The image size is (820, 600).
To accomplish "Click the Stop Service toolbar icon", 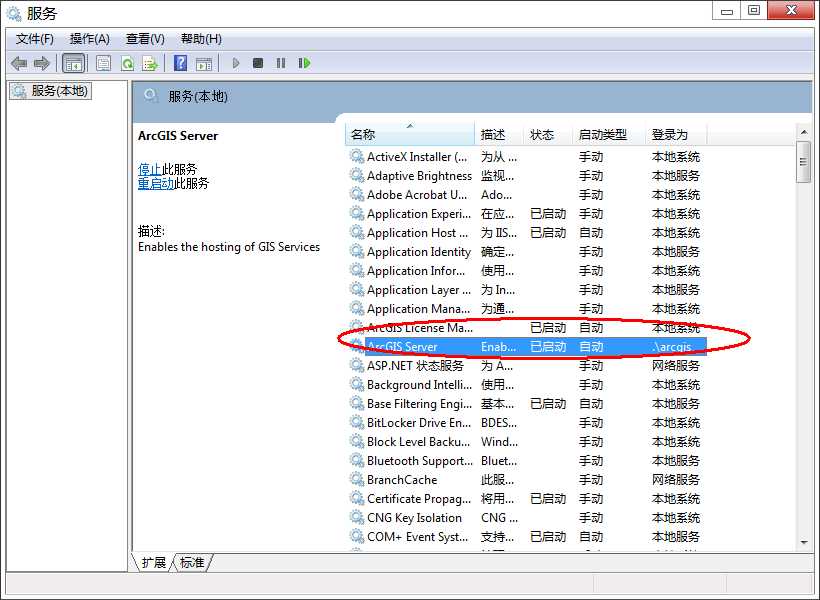I will (257, 63).
